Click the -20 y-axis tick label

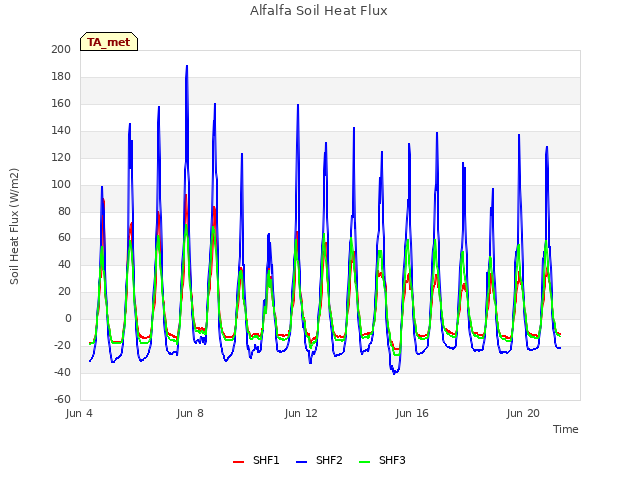pos(62,345)
